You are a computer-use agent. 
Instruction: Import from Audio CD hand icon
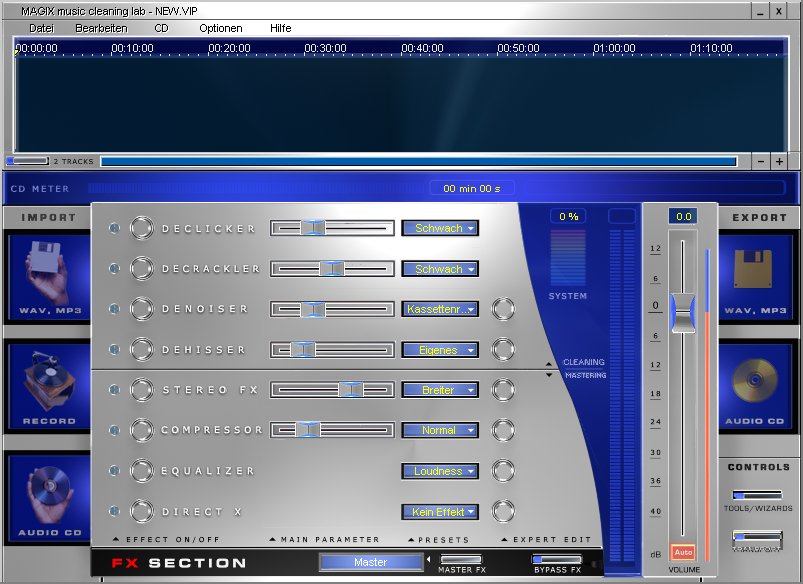[x=49, y=498]
